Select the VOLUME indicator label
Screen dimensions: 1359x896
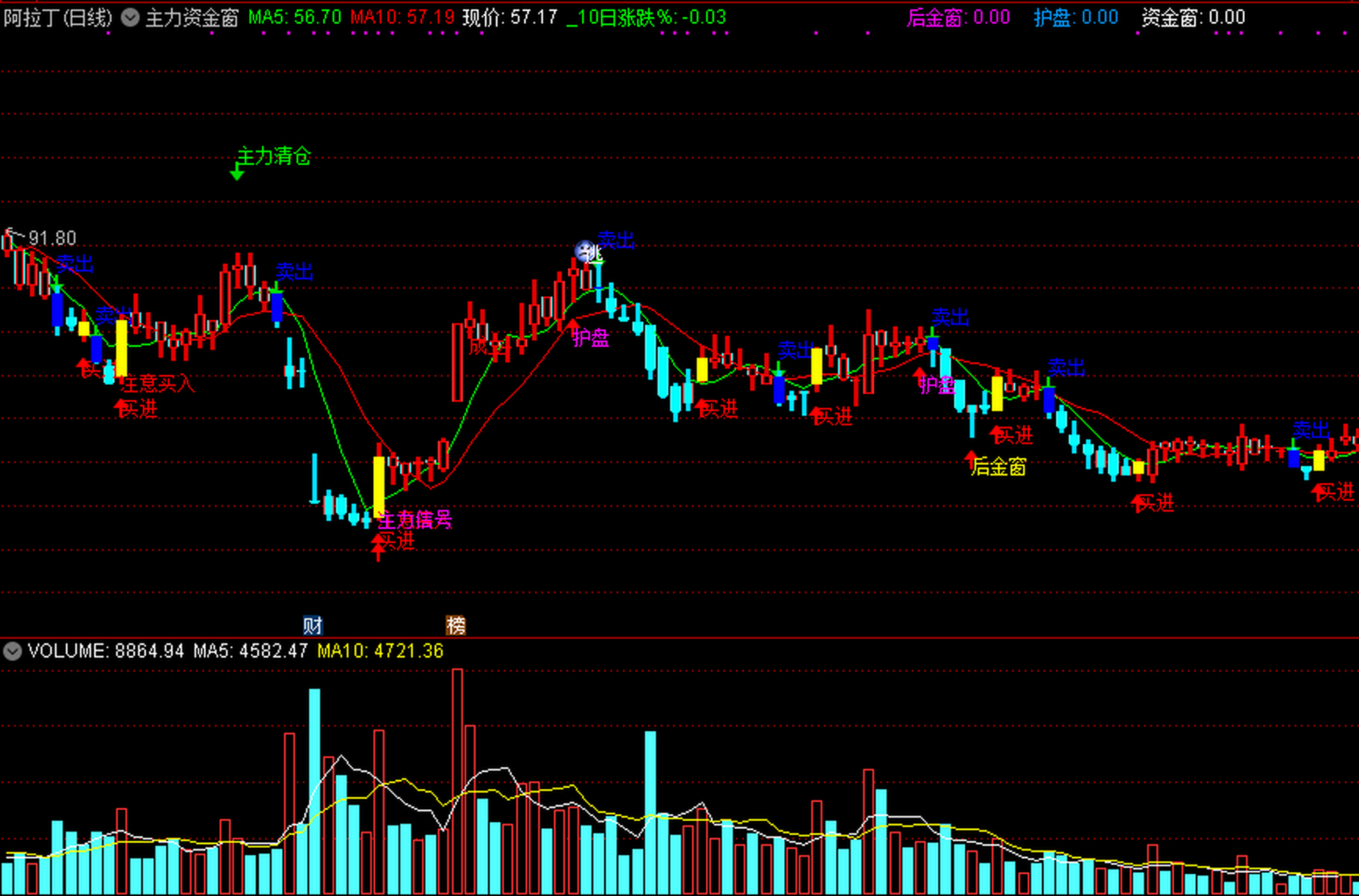[x=66, y=651]
